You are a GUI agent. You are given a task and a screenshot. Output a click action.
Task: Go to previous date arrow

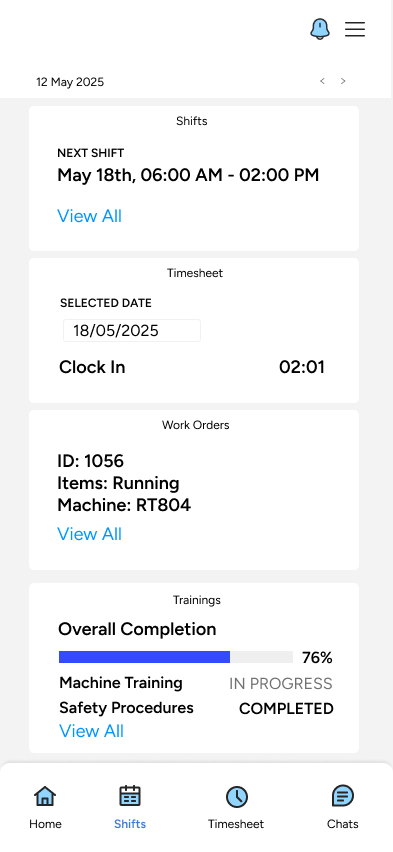[322, 81]
